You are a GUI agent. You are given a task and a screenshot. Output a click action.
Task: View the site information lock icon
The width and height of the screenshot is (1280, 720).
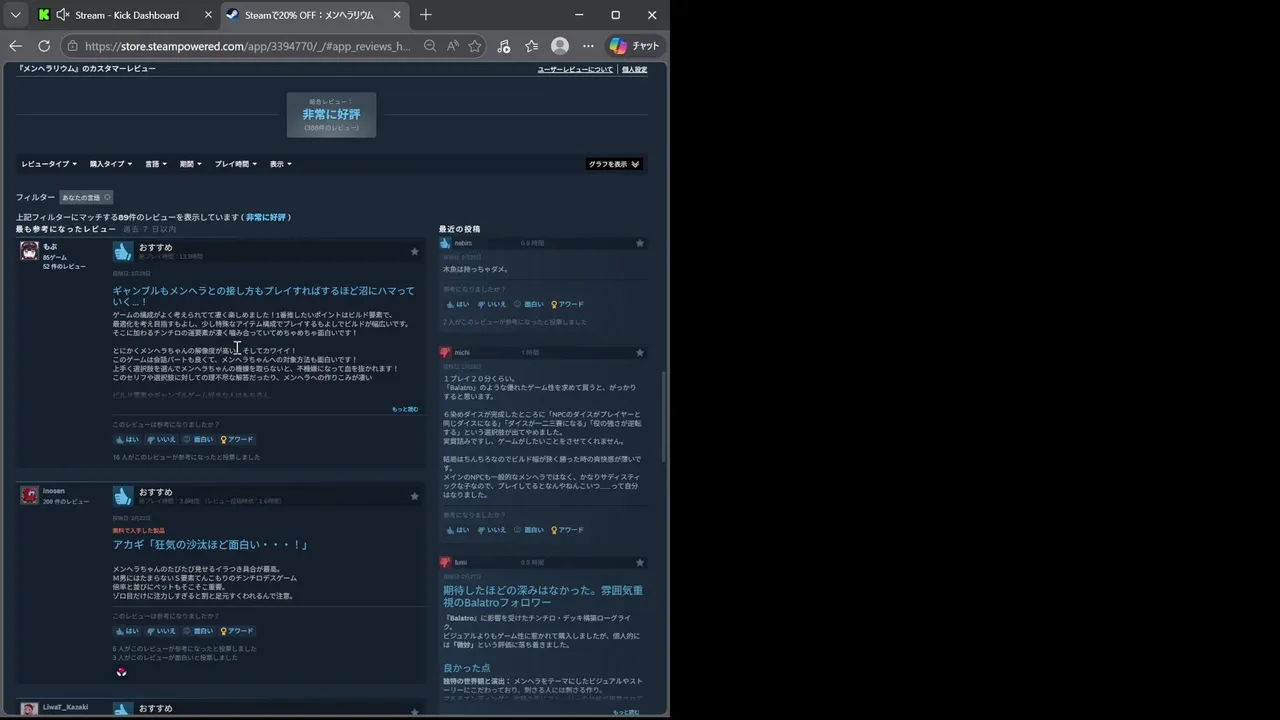coord(72,46)
